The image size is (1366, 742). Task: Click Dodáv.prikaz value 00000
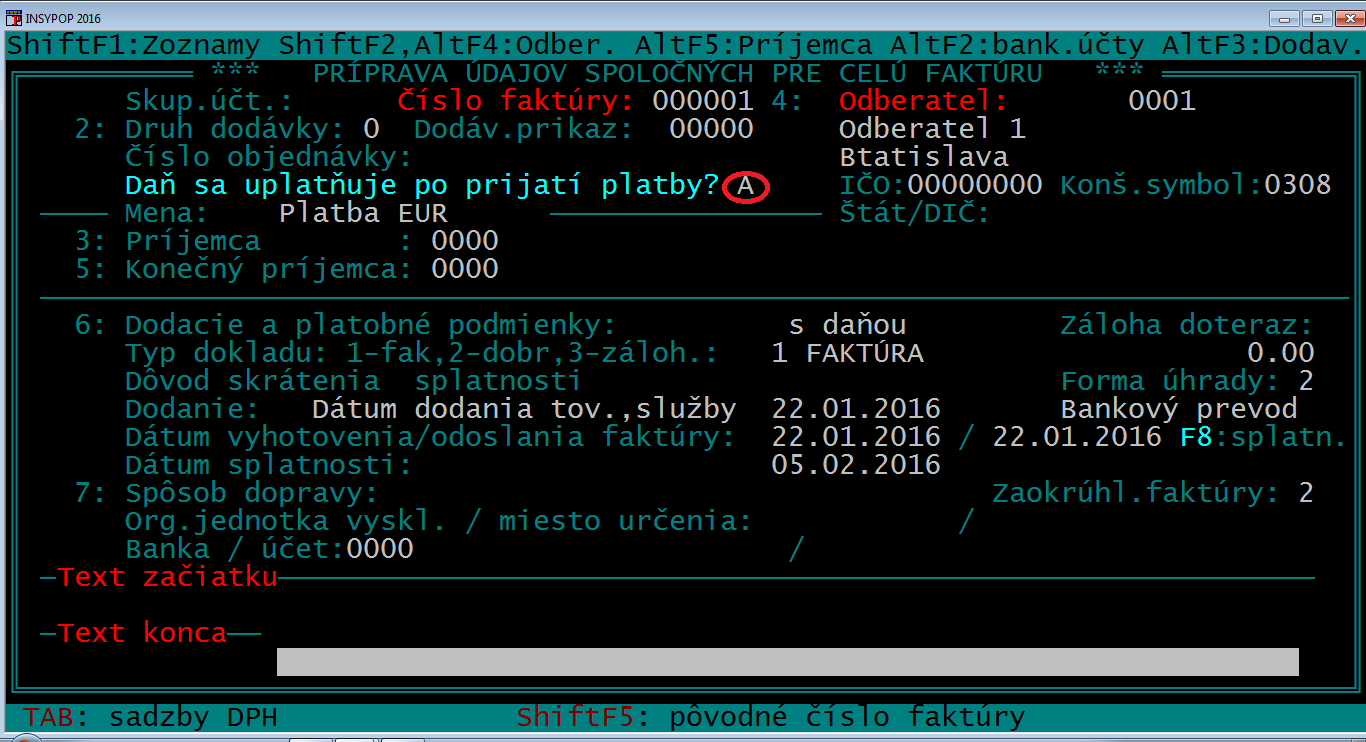coord(711,129)
